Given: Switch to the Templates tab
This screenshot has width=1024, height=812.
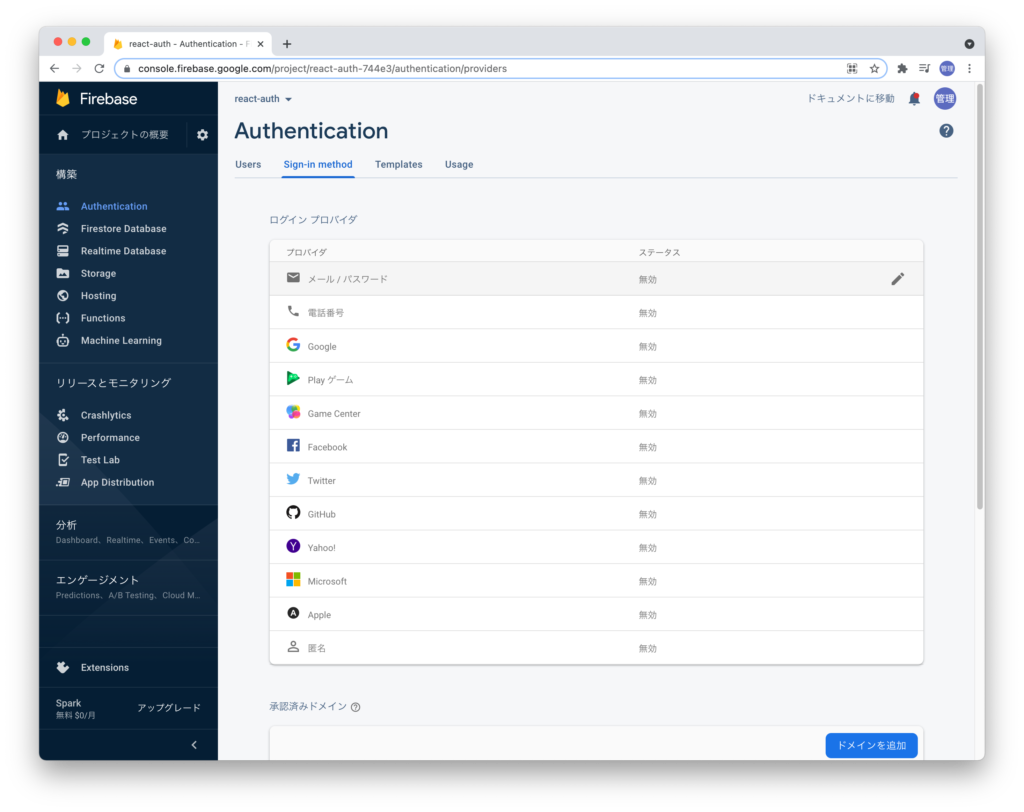Looking at the screenshot, I should (x=398, y=164).
